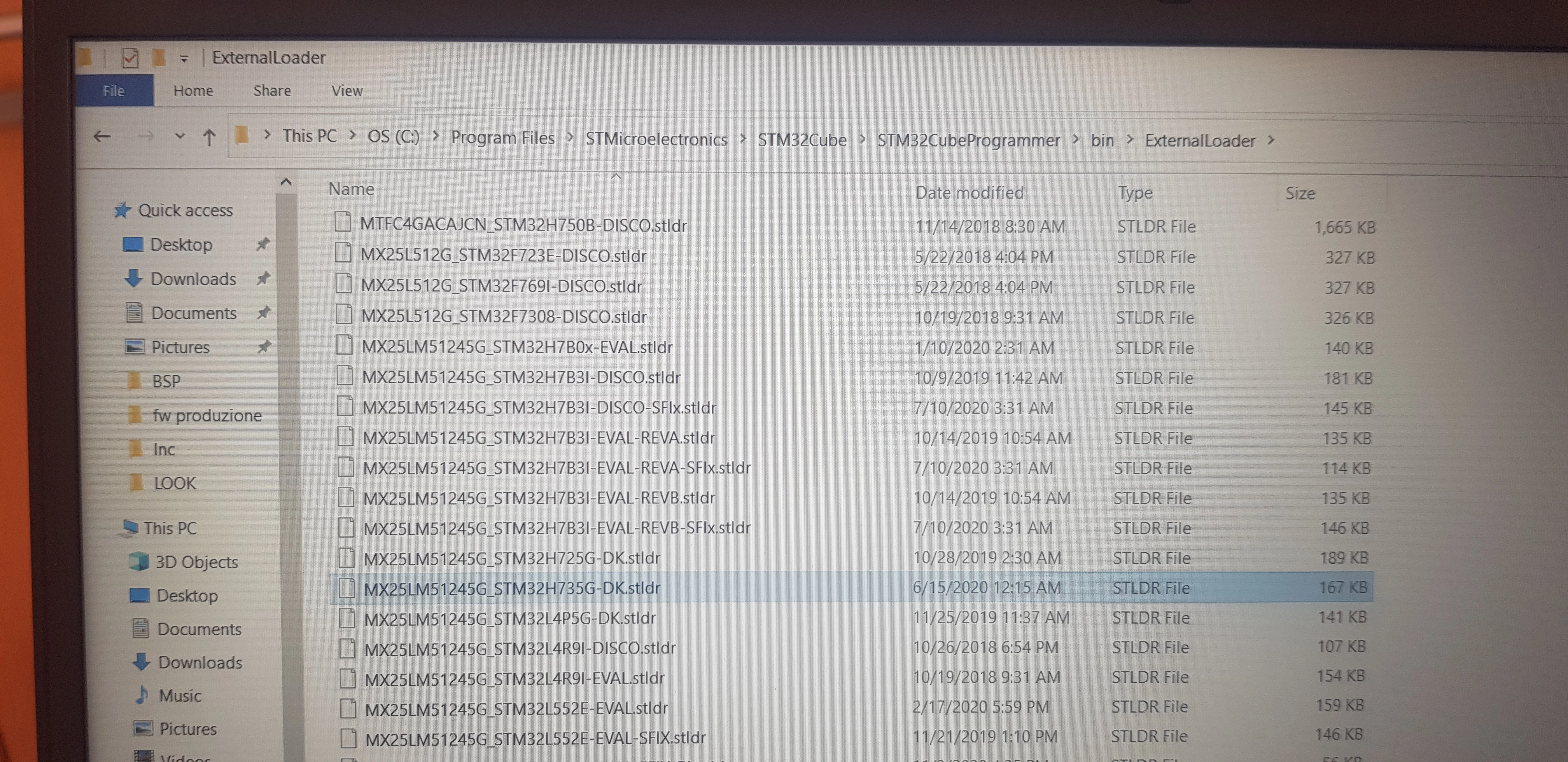Open the LOOK folder in navigation pane
Image resolution: width=1568 pixels, height=762 pixels.
coord(163,483)
